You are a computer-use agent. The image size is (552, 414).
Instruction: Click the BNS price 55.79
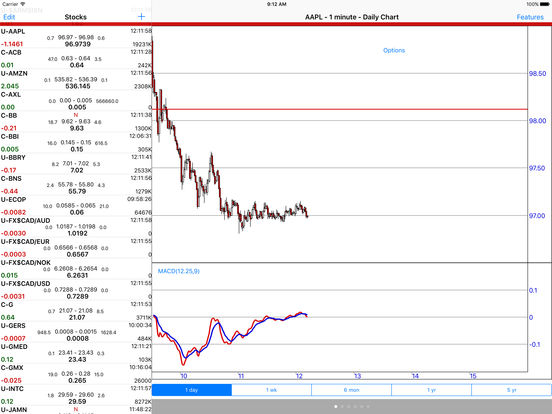[x=77, y=192]
